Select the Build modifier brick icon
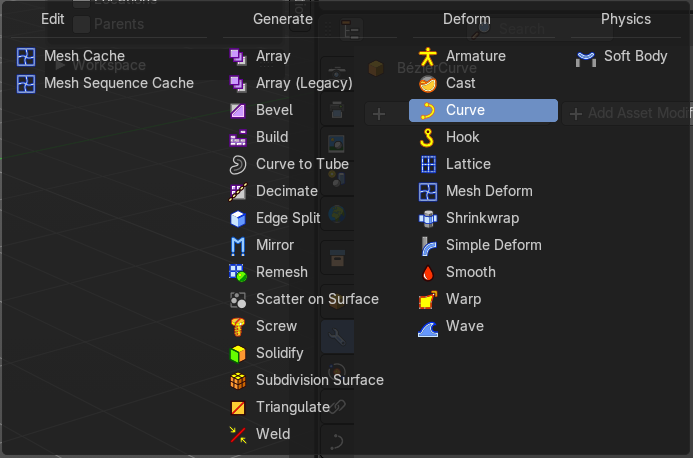Screen dimensions: 693x458 click(238, 137)
